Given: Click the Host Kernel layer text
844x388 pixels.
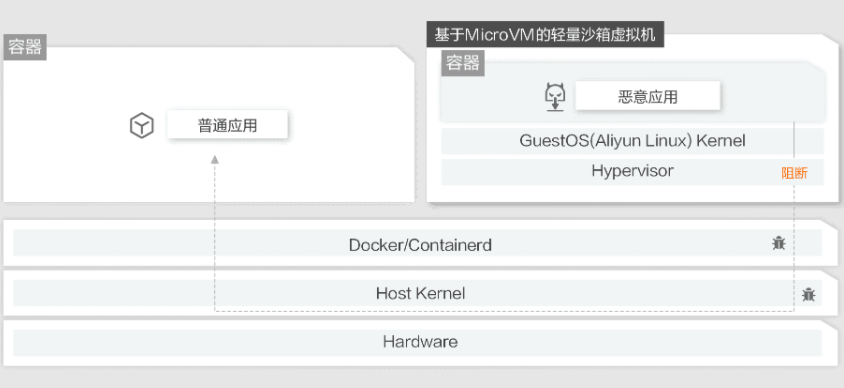Looking at the screenshot, I should point(420,293).
